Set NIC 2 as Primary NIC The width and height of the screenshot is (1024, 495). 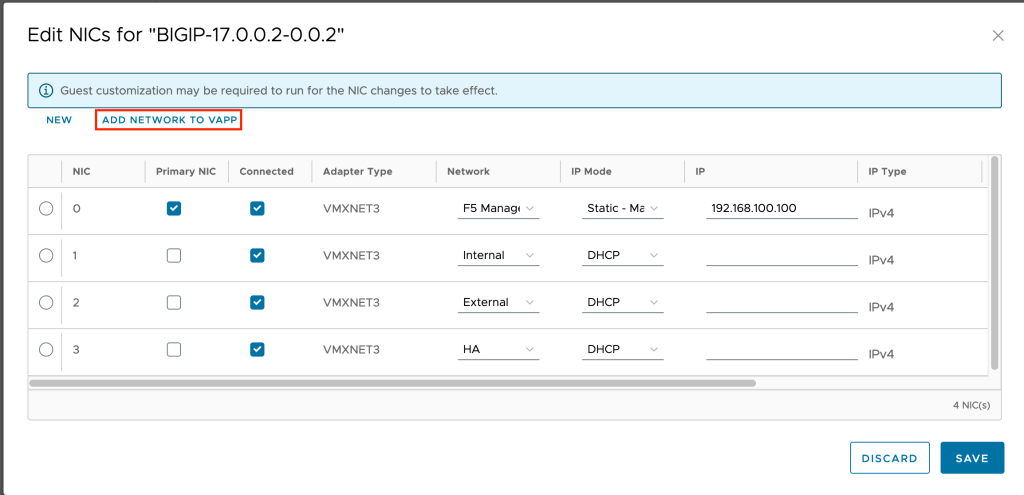tap(174, 302)
